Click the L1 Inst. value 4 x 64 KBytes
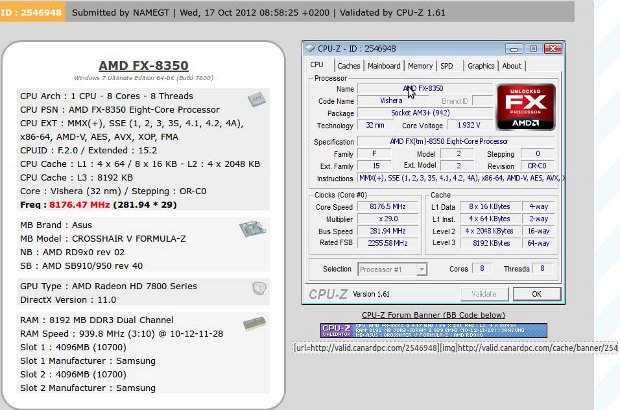Screen dimensions: 620x410 click(x=489, y=219)
